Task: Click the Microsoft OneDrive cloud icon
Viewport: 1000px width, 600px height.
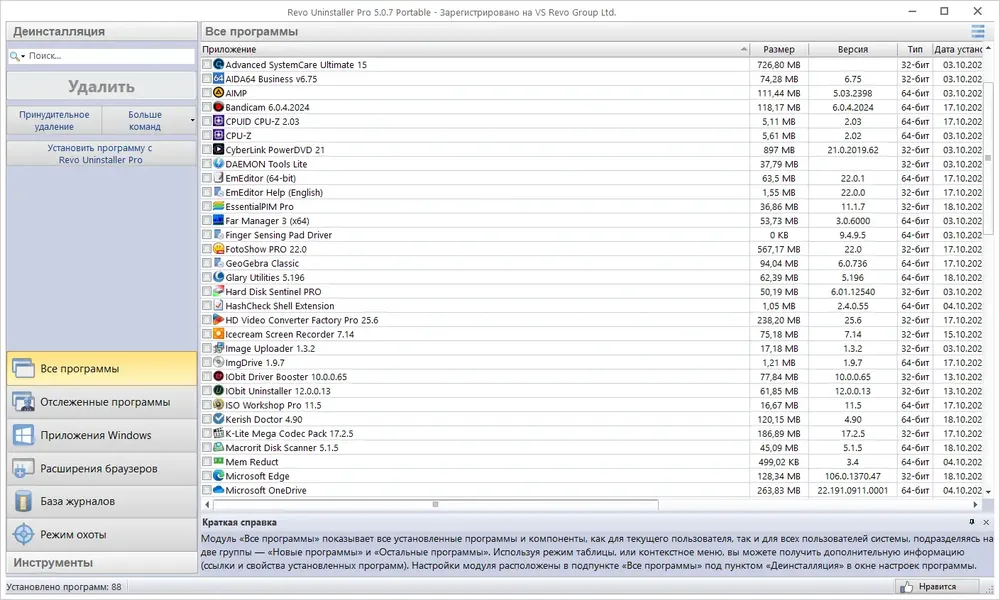Action: (x=219, y=490)
